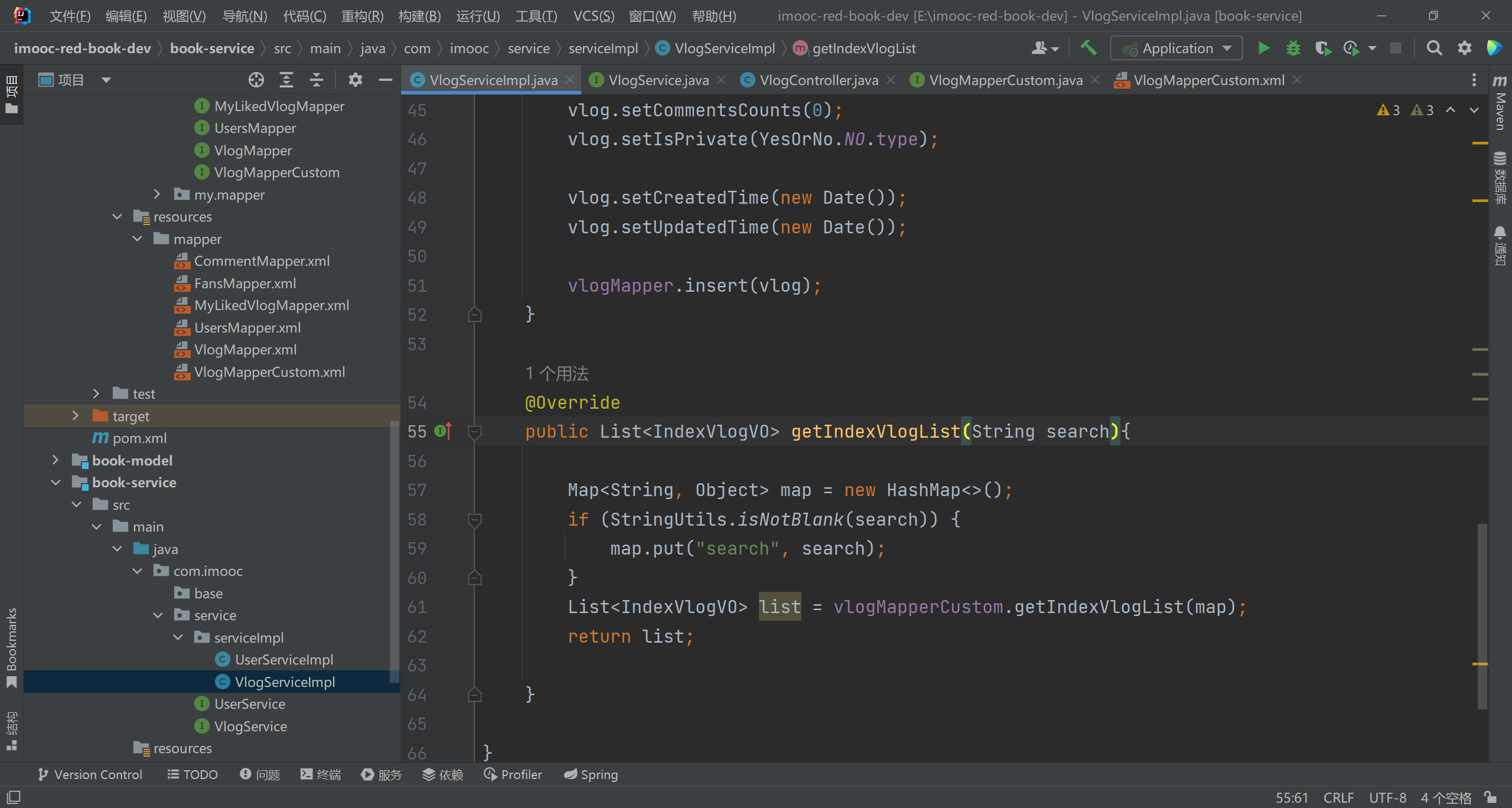Screen dimensions: 1512x808
Task: Open the Version Control tool window
Action: (90, 774)
